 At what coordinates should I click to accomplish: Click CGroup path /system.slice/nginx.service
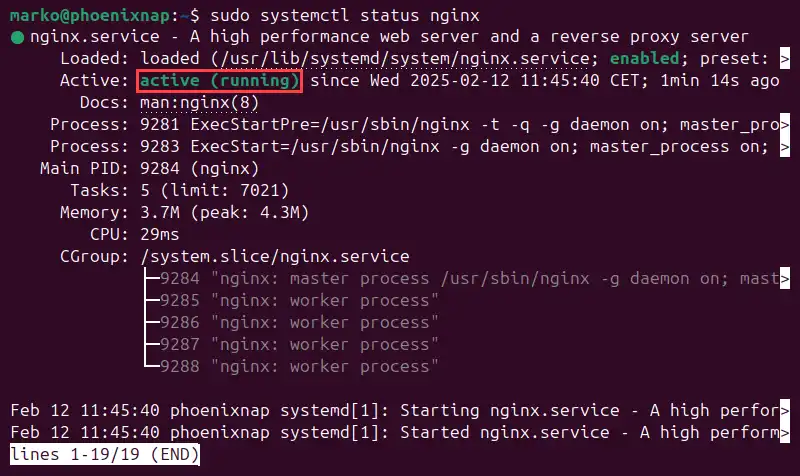coord(274,256)
